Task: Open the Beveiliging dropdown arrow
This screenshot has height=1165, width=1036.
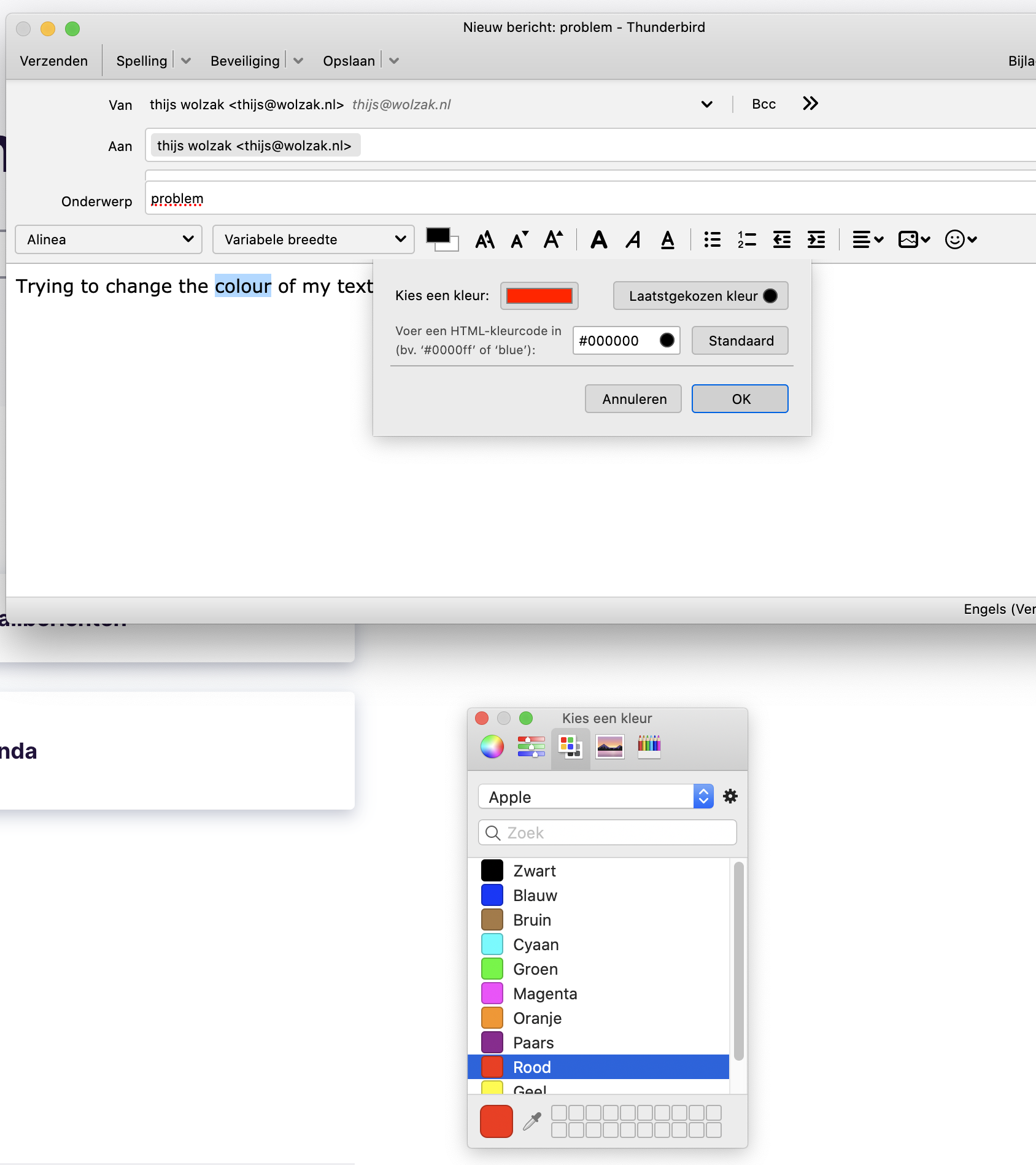Action: [x=298, y=61]
